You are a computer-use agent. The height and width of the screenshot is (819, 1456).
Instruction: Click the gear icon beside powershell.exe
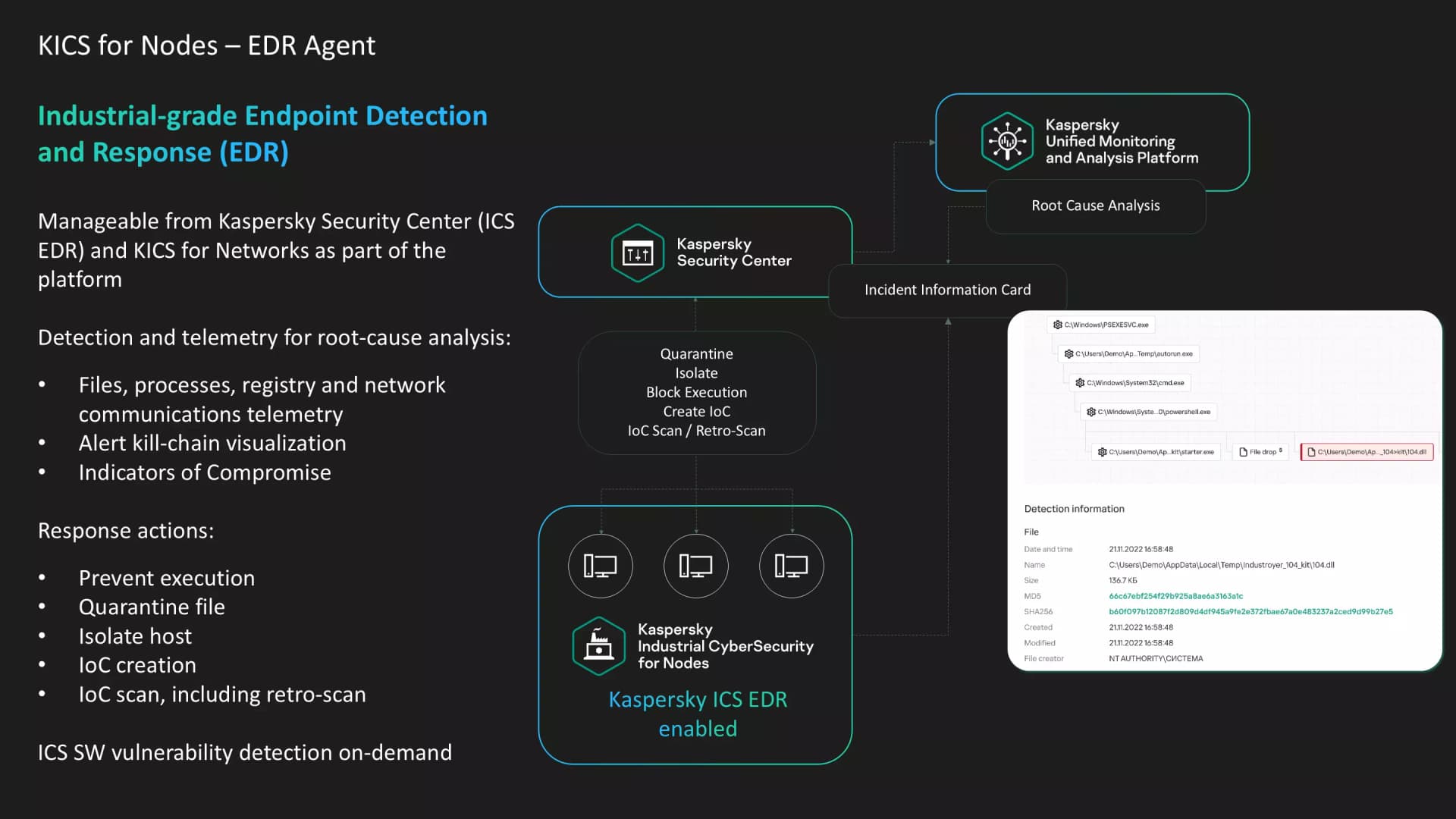(x=1091, y=412)
